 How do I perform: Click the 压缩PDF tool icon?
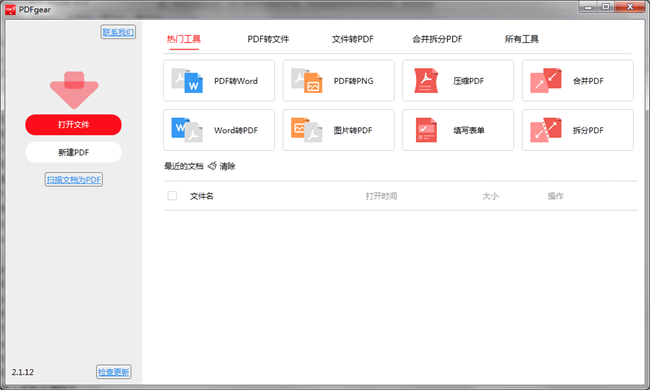coord(426,80)
